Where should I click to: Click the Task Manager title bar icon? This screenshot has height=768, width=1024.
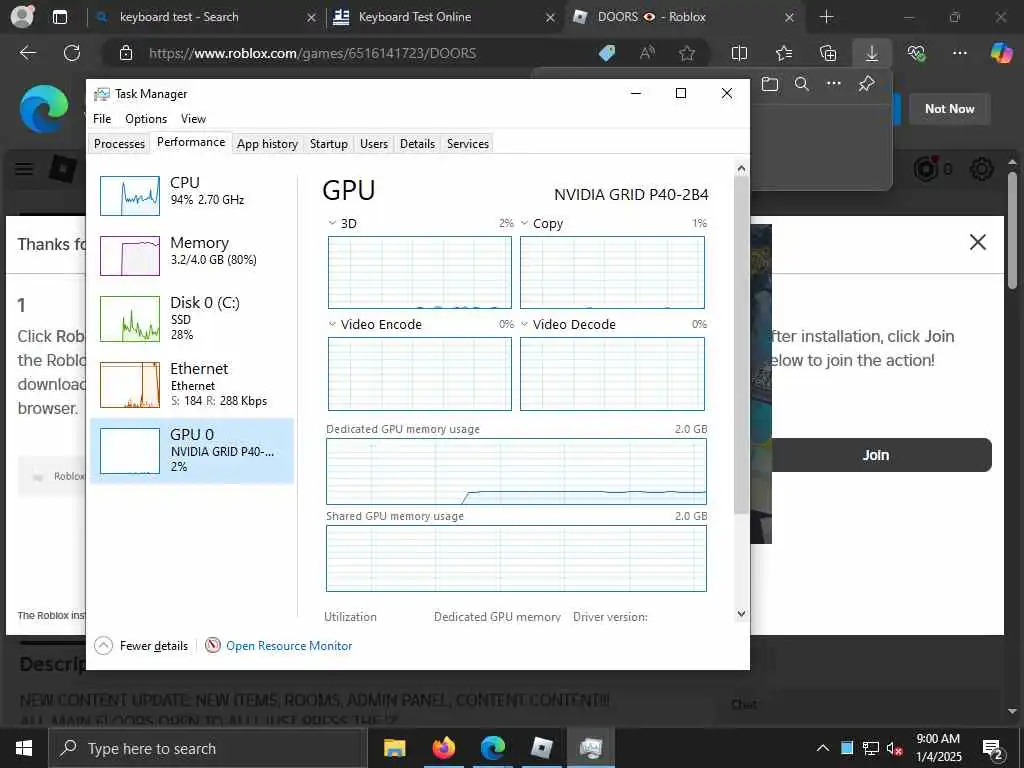[x=101, y=94]
